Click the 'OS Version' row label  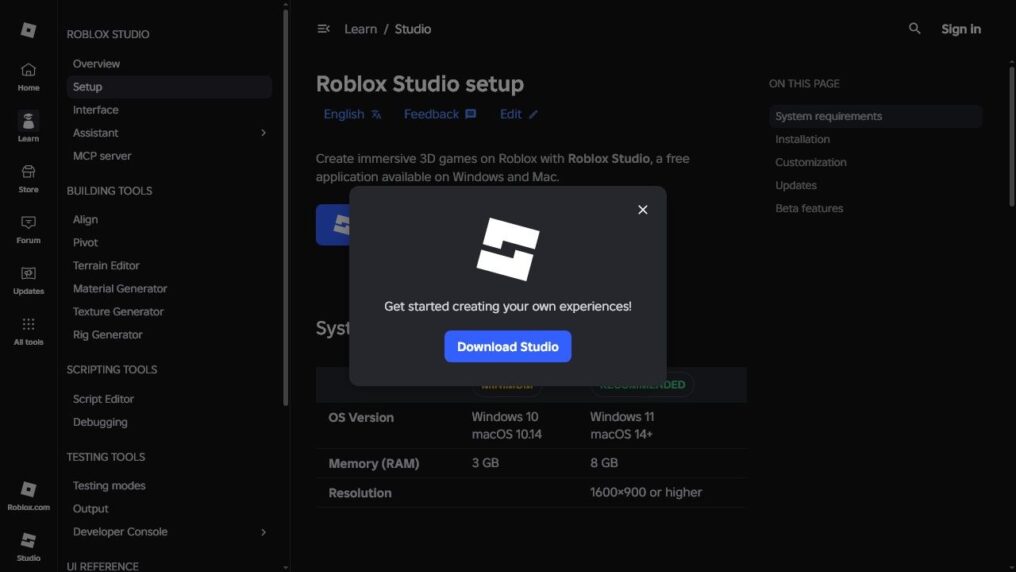pos(361,418)
